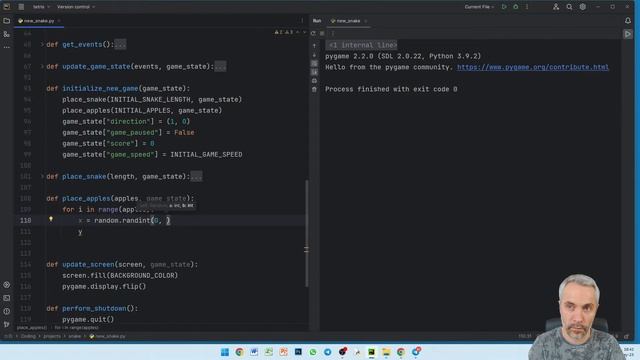The width and height of the screenshot is (640, 360).
Task: Open the Windows Start menu
Action: [x=225, y=352]
